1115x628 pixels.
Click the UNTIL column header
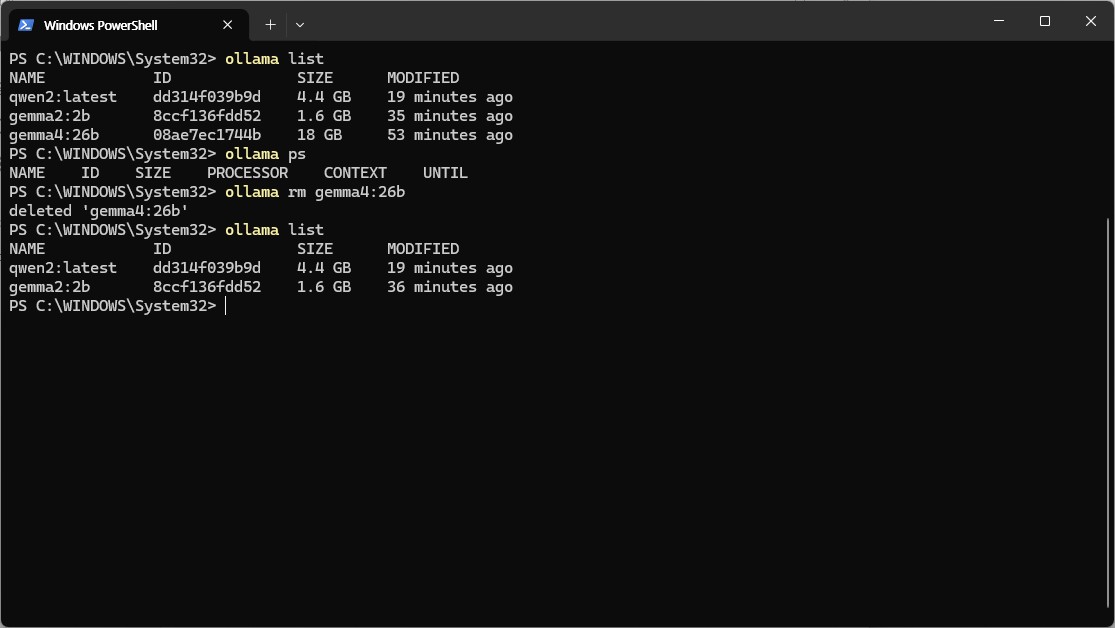(445, 173)
